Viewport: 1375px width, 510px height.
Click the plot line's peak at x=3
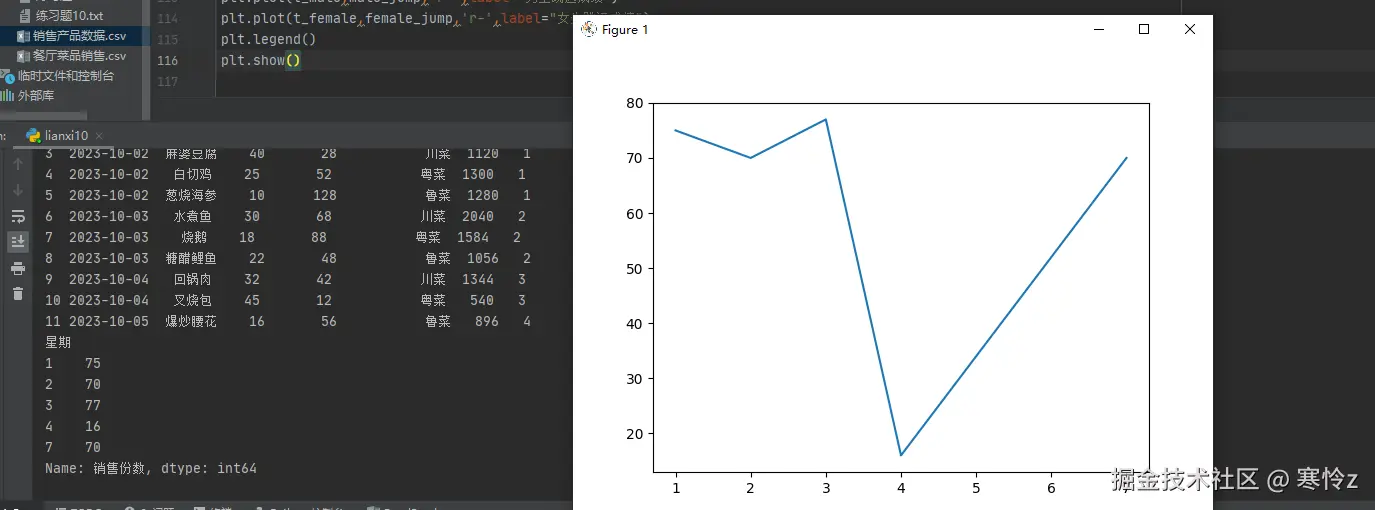point(826,120)
